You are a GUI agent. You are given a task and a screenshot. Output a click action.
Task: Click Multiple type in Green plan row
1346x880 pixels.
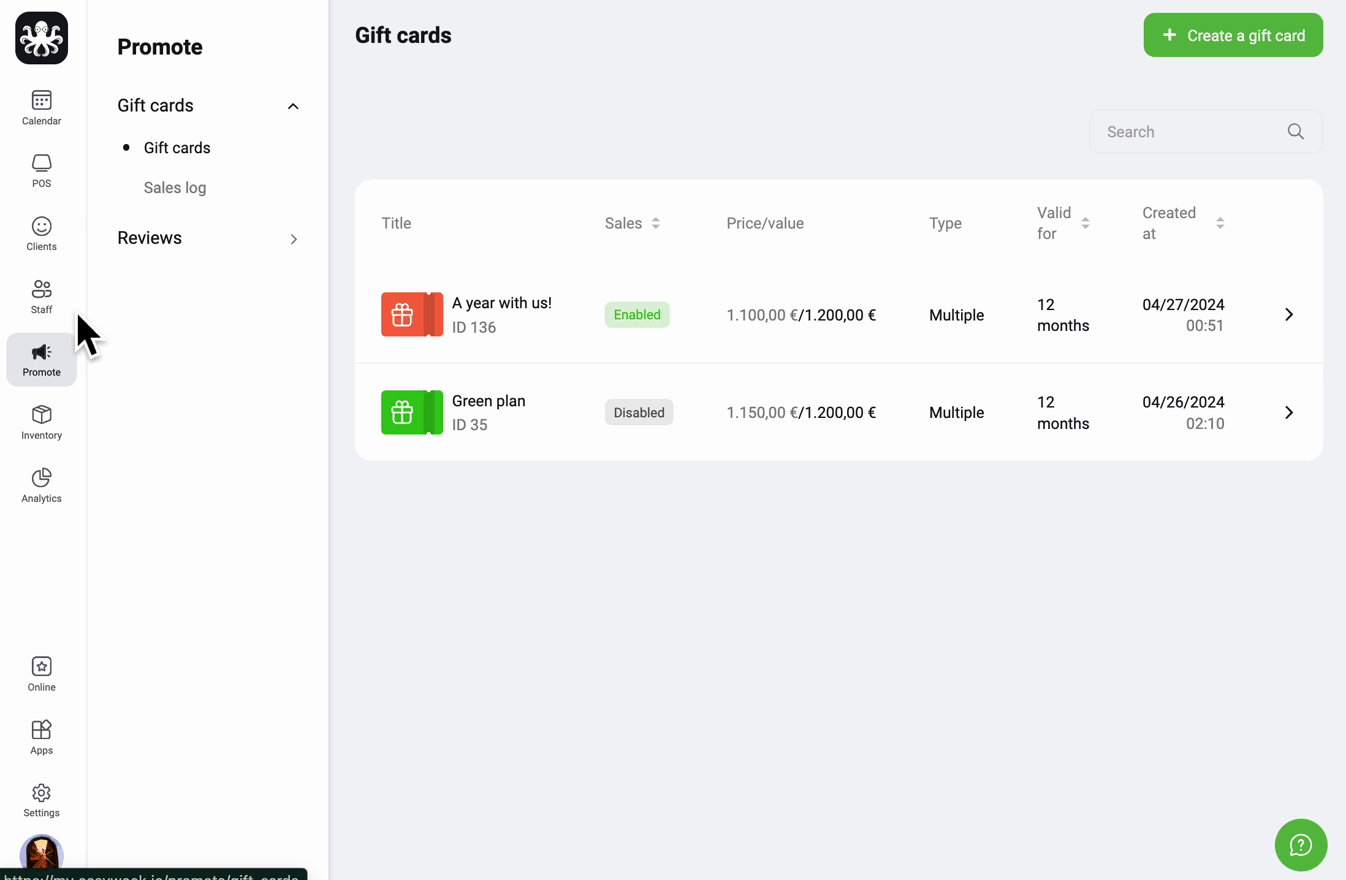[956, 412]
